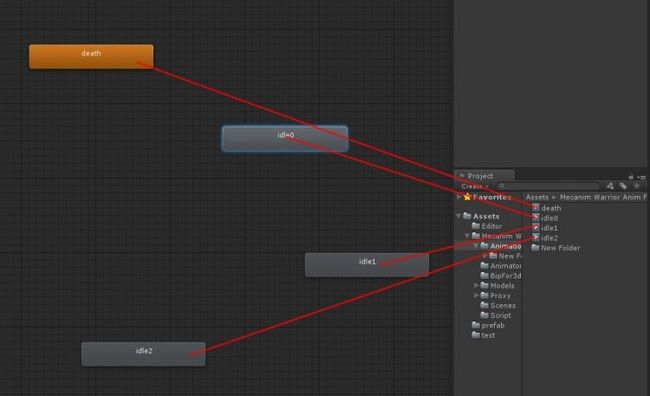Click the Editor folder icon
Screen dimensions: 650x396
(x=476, y=226)
